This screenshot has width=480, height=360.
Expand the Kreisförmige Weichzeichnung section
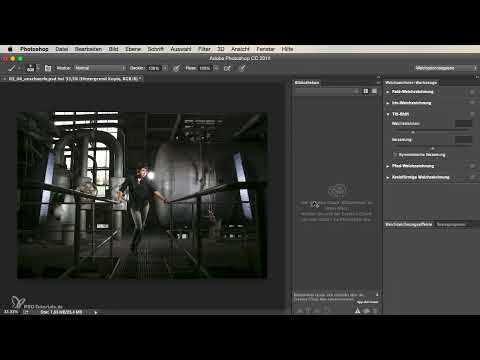tap(388, 177)
